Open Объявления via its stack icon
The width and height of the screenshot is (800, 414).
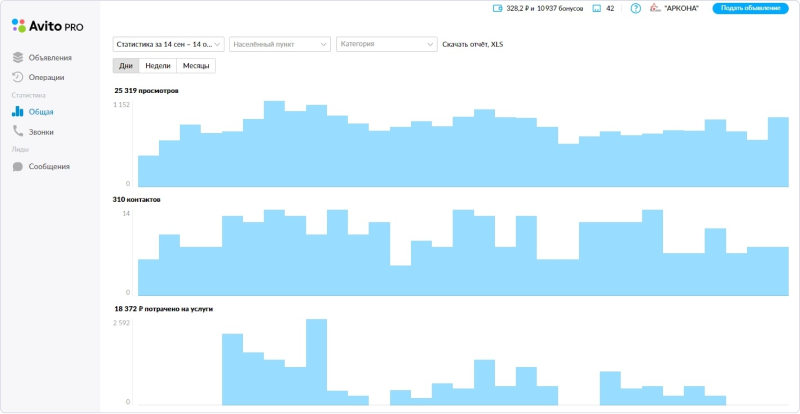(x=18, y=57)
